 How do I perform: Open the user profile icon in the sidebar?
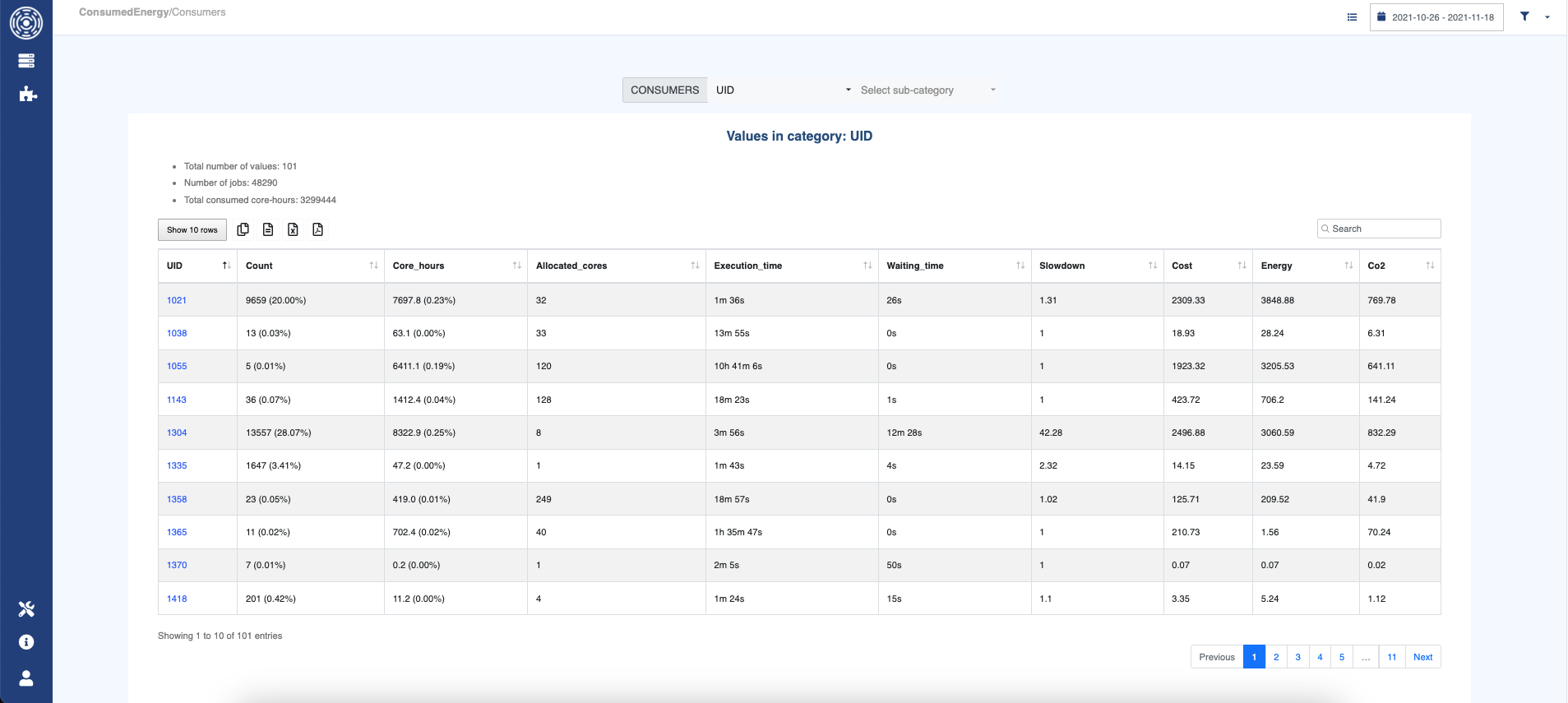coord(26,678)
